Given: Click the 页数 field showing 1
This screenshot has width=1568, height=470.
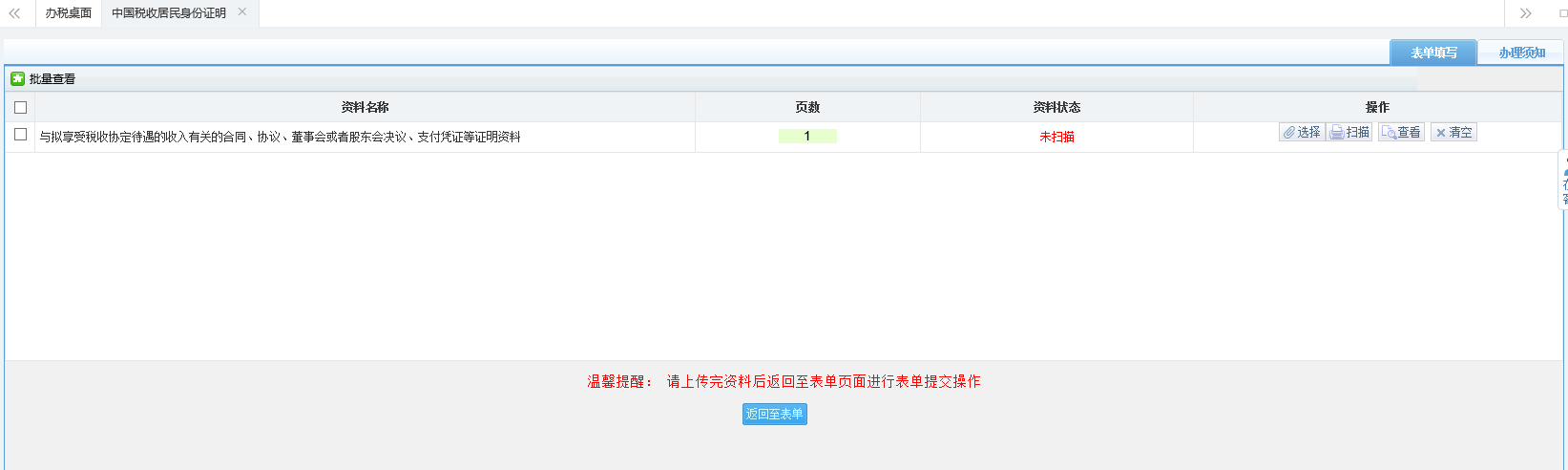Looking at the screenshot, I should [x=807, y=137].
